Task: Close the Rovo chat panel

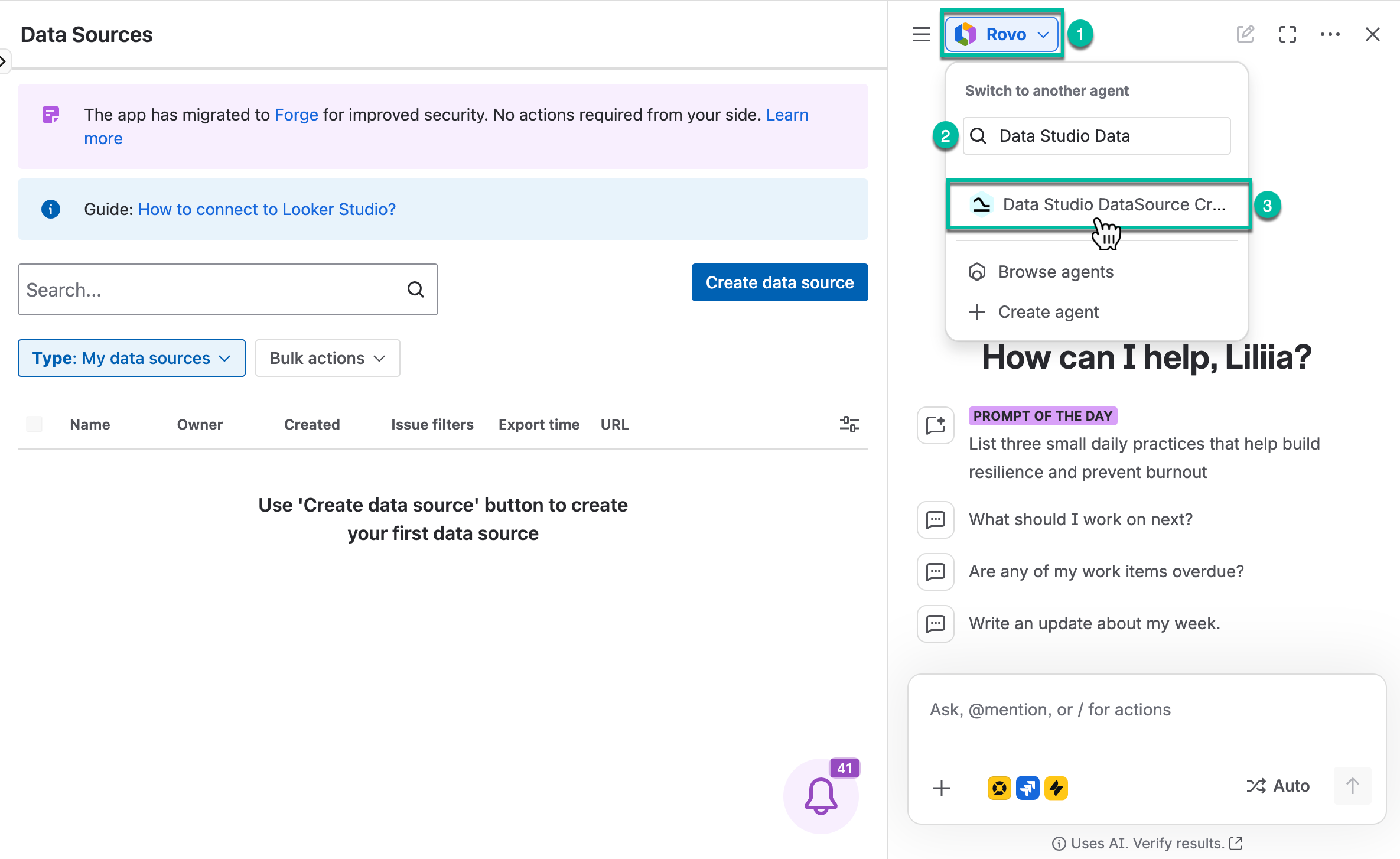Action: 1373,34
